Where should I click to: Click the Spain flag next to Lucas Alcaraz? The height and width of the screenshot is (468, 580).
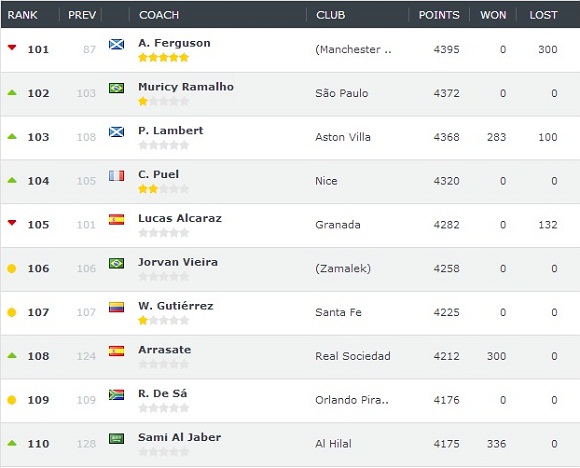coord(116,219)
